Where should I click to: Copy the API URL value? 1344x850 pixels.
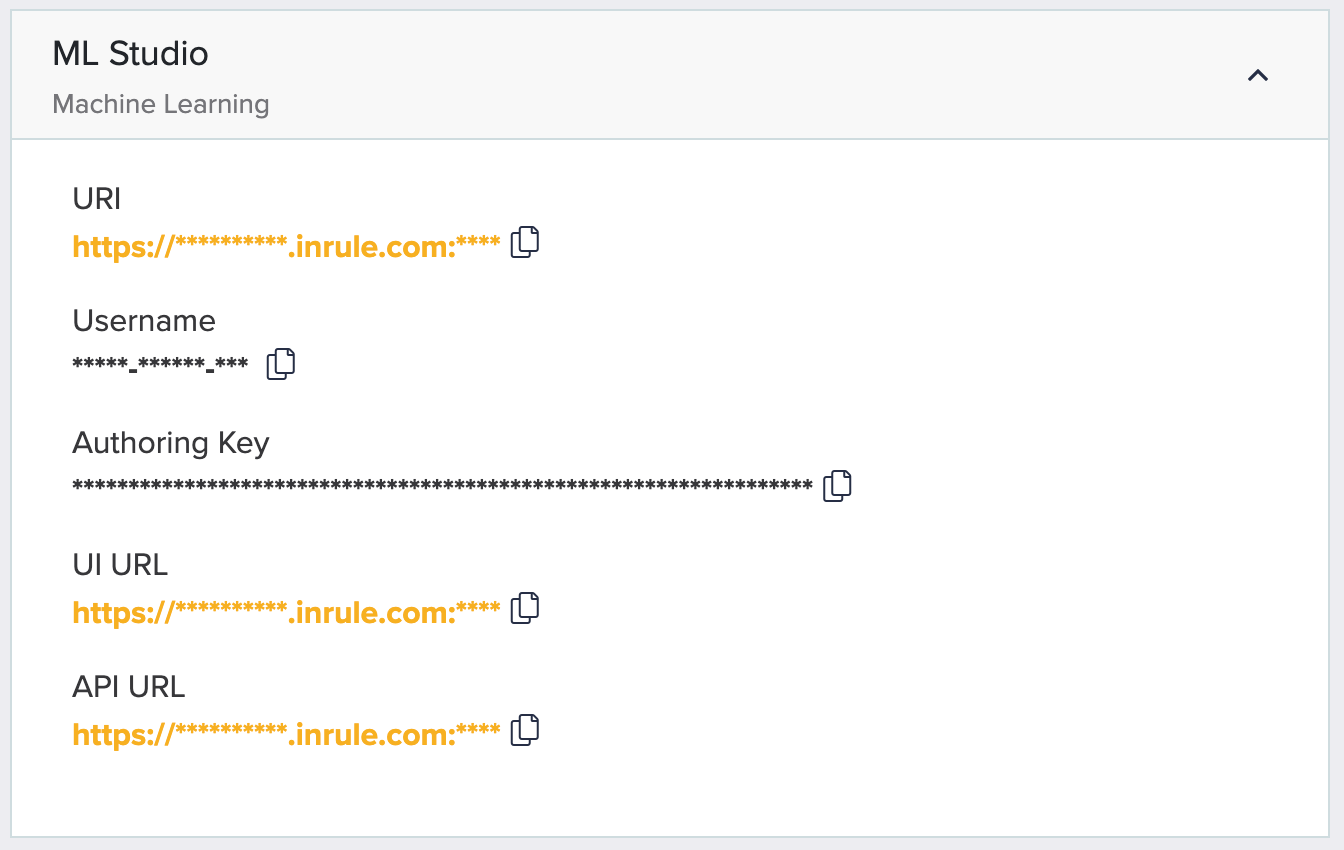tap(525, 731)
